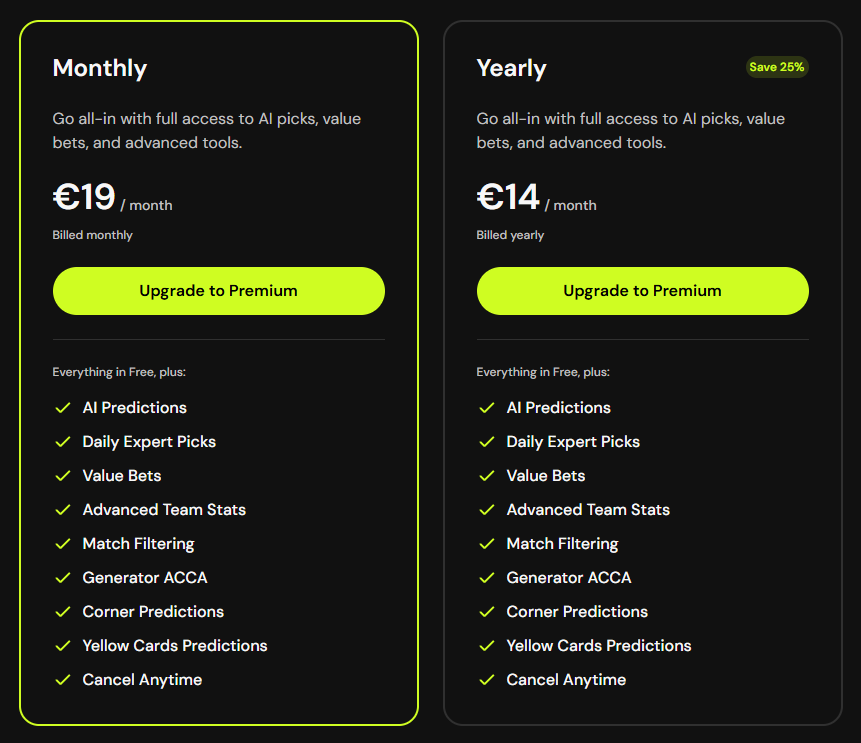Select the Yearly plan heading
861x743 pixels.
511,69
